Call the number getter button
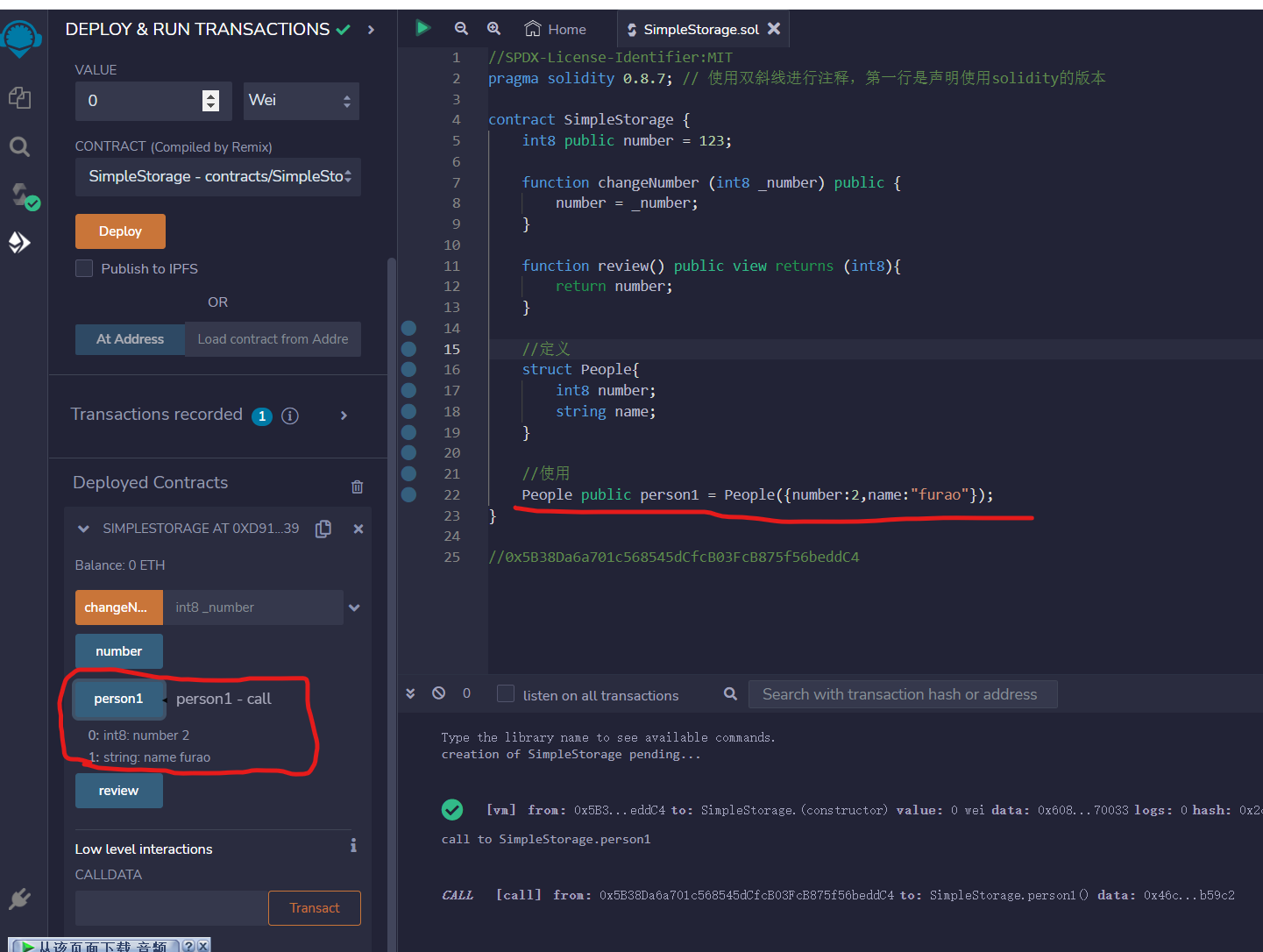The height and width of the screenshot is (952, 1263). point(119,651)
